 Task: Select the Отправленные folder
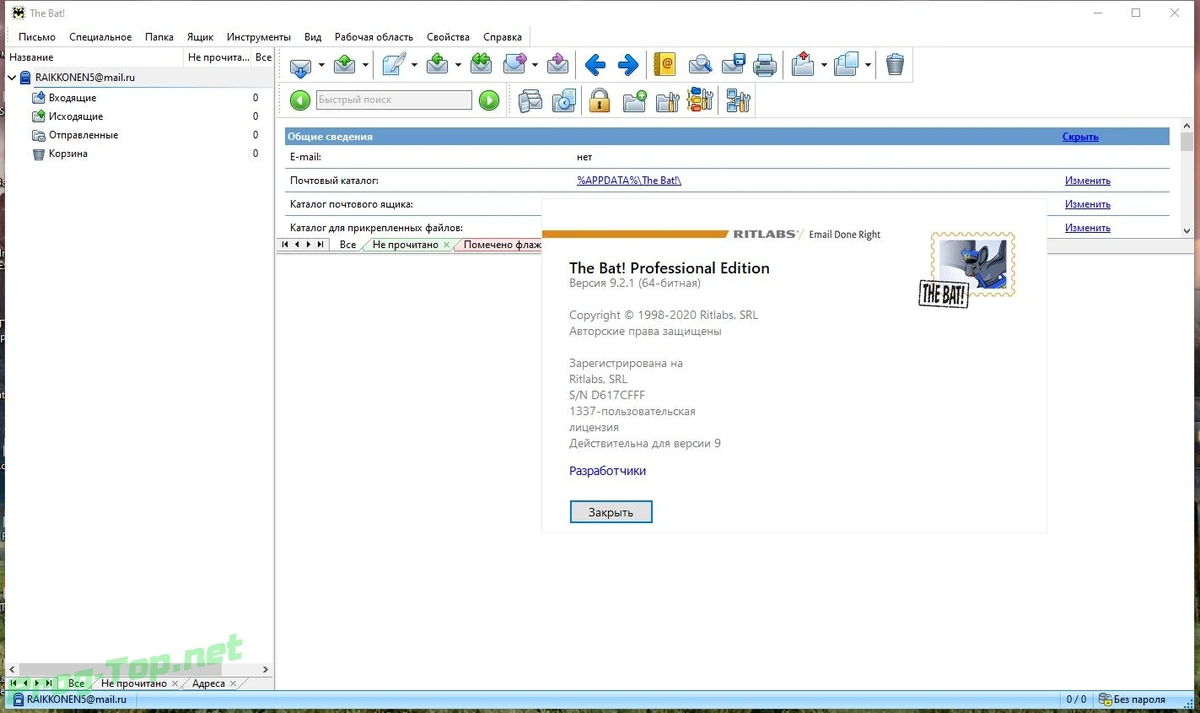83,135
